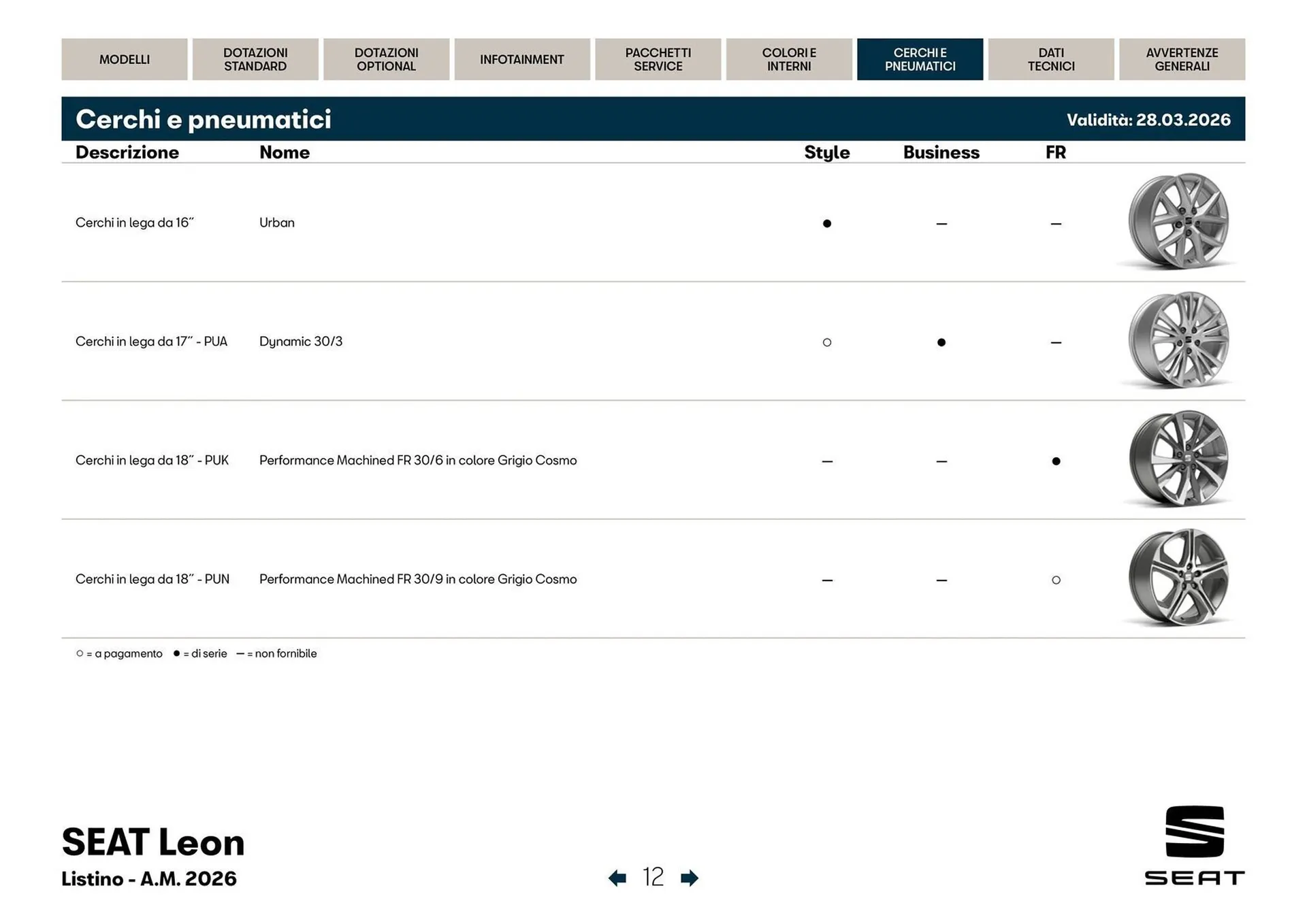Viewport: 1307px width, 924px height.
Task: Click the 'Validità: 28.03.2026' date text
Action: coord(1148,120)
